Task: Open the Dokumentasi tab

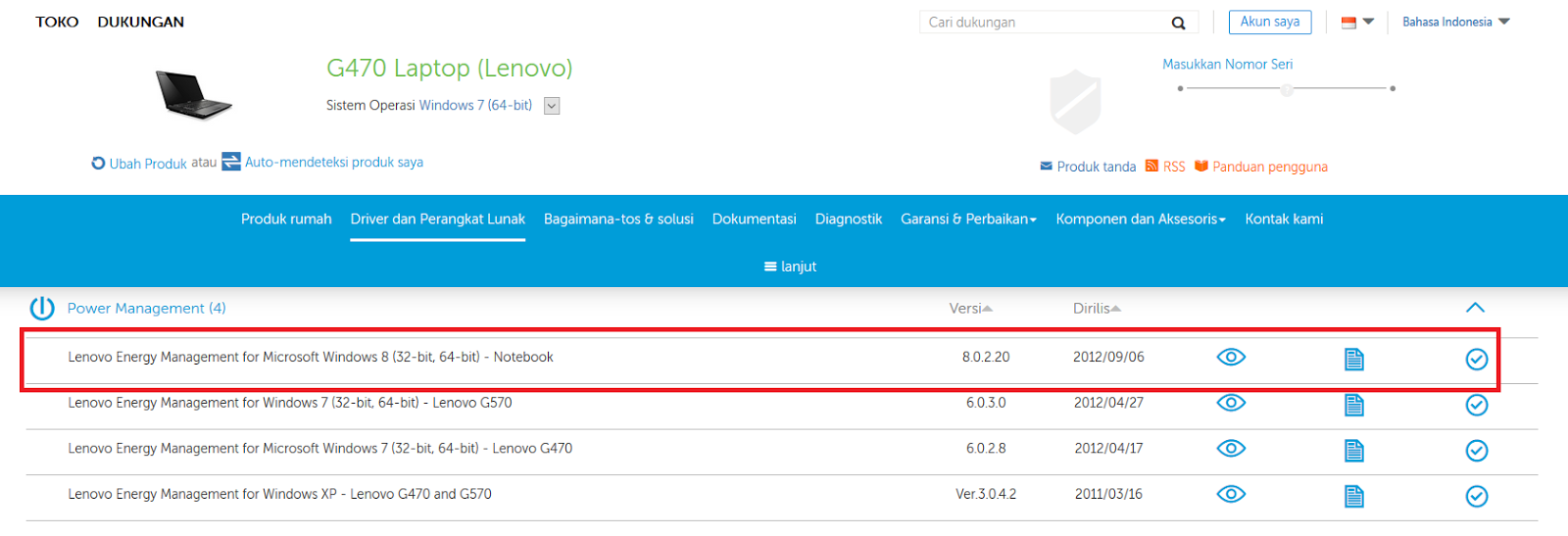Action: 754,219
